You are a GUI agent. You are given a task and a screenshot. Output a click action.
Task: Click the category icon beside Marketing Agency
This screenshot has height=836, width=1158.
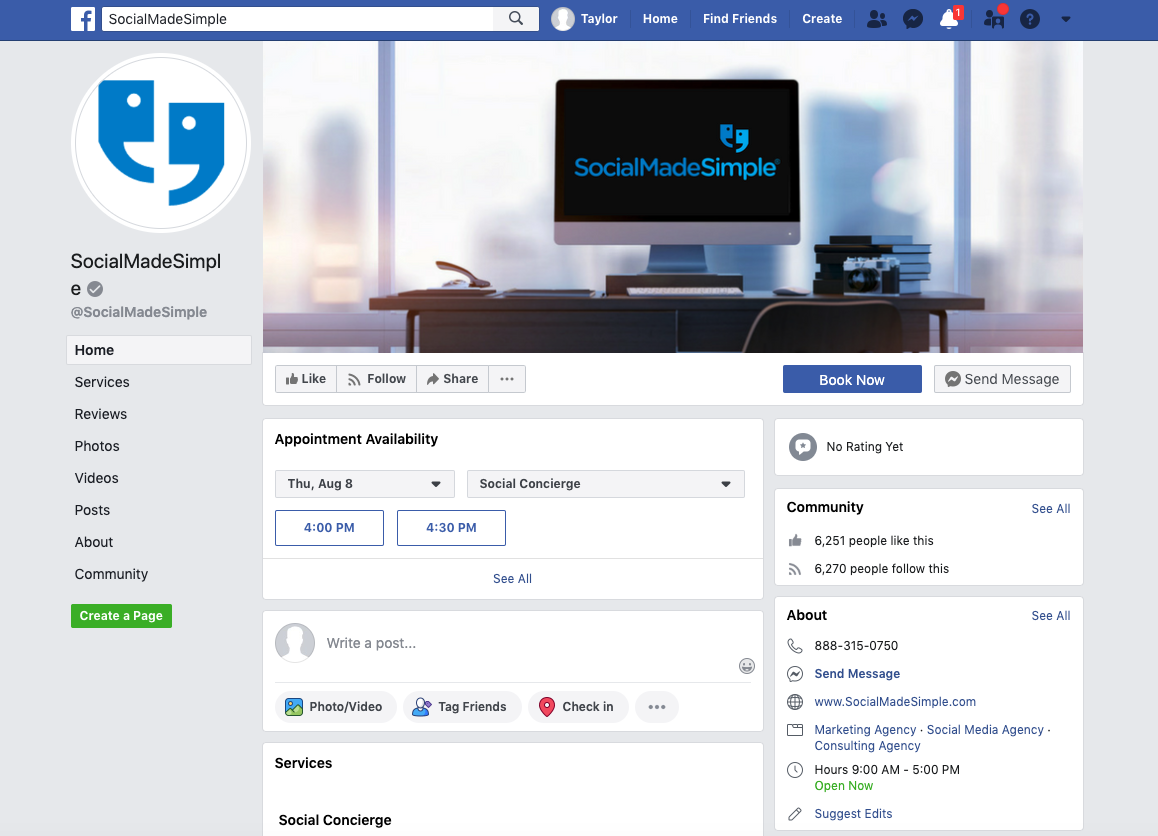pos(795,730)
